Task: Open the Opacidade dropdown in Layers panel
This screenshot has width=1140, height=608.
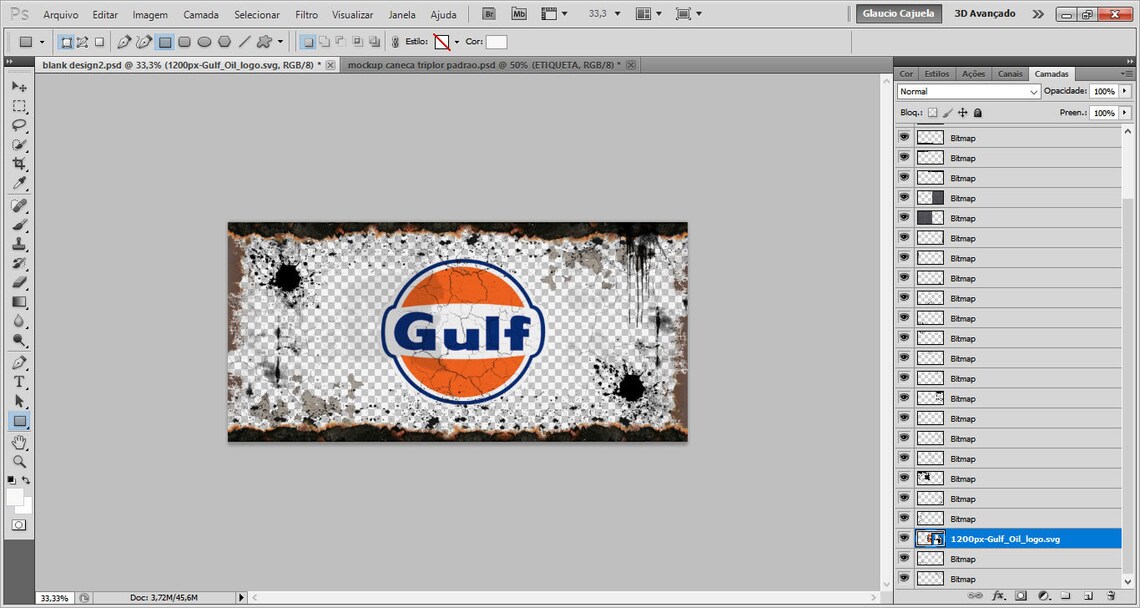Action: tap(1124, 90)
